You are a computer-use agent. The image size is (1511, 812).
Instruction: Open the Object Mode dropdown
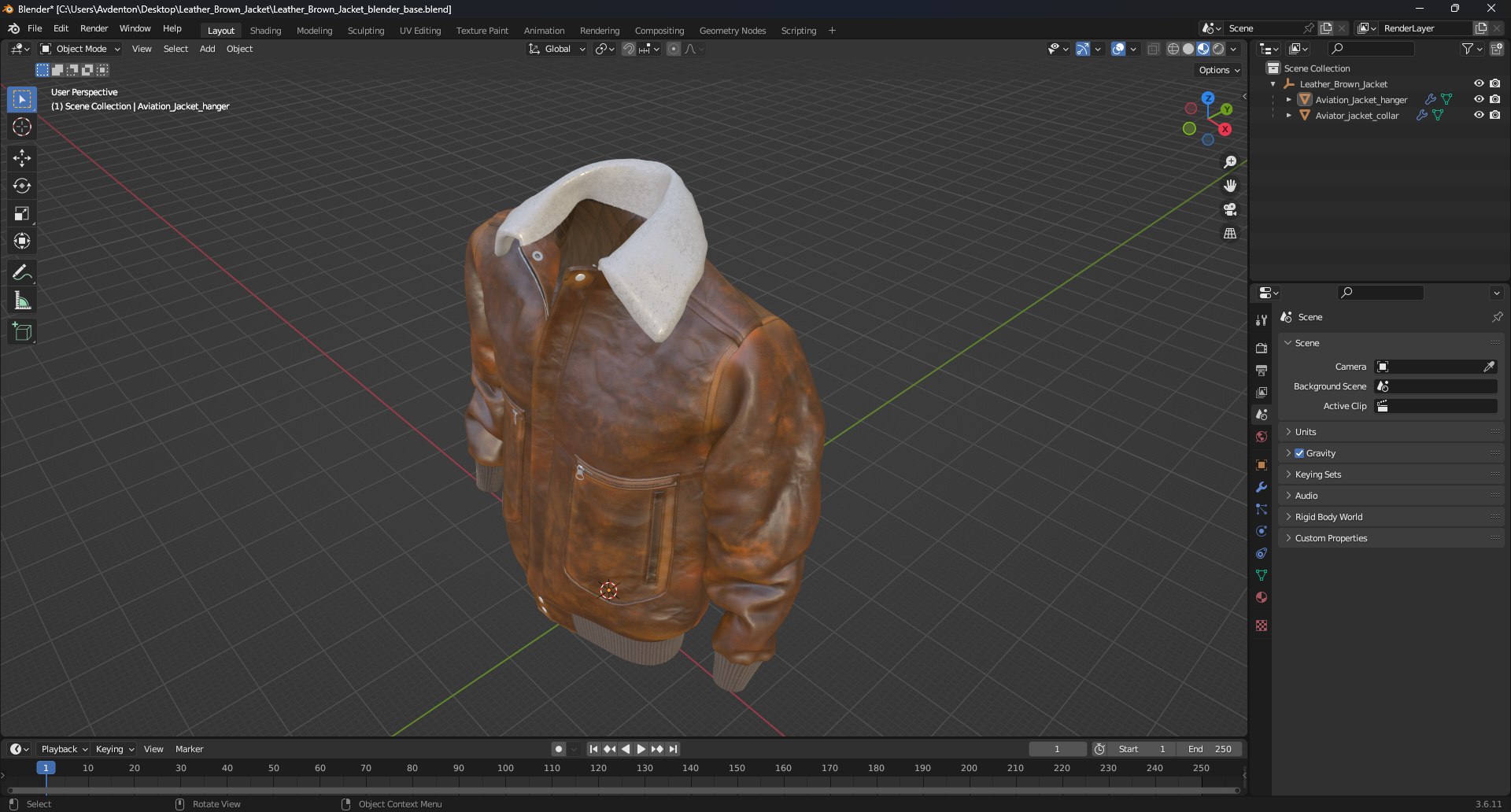(79, 49)
